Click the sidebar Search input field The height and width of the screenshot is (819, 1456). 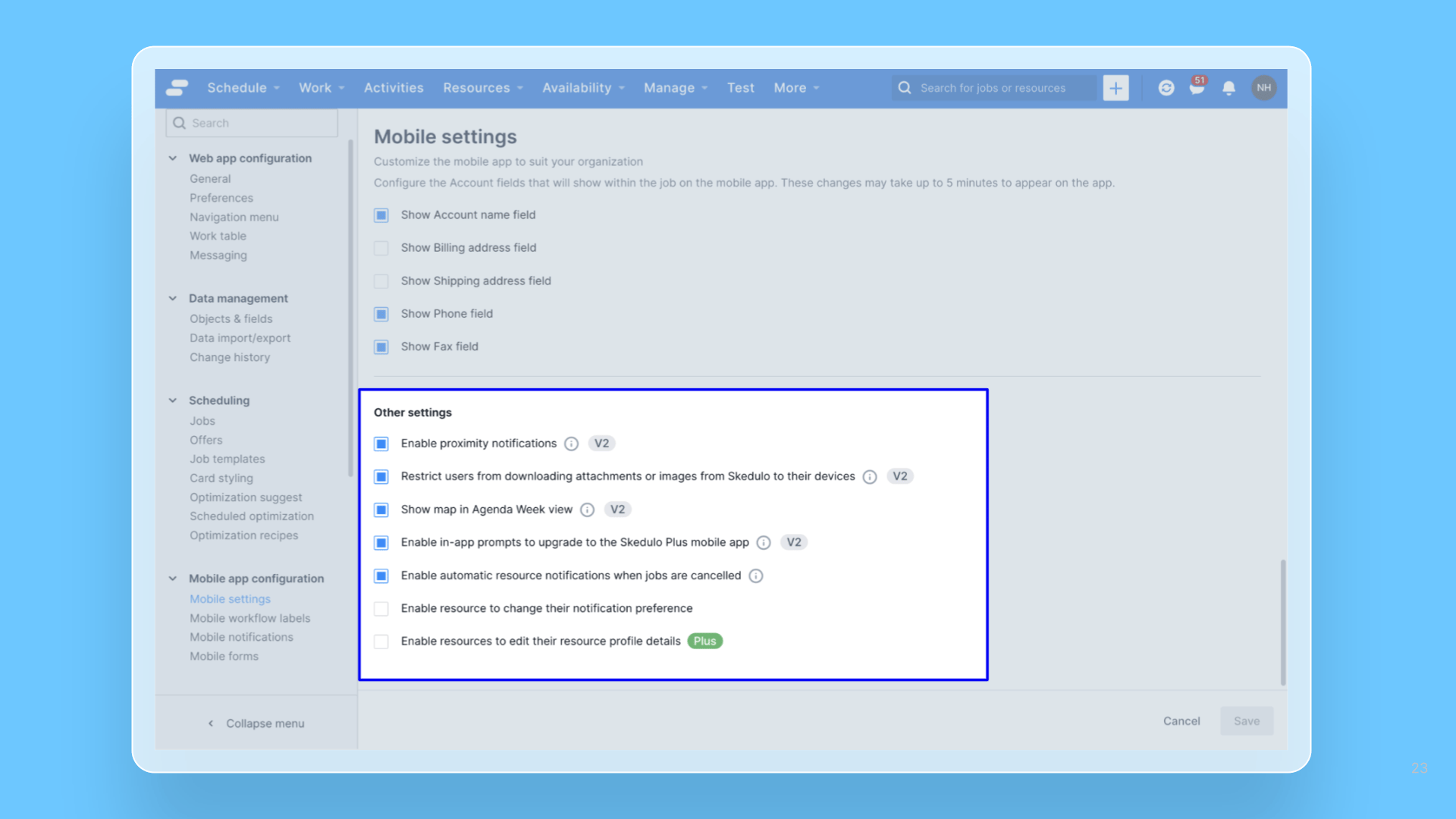(x=252, y=123)
